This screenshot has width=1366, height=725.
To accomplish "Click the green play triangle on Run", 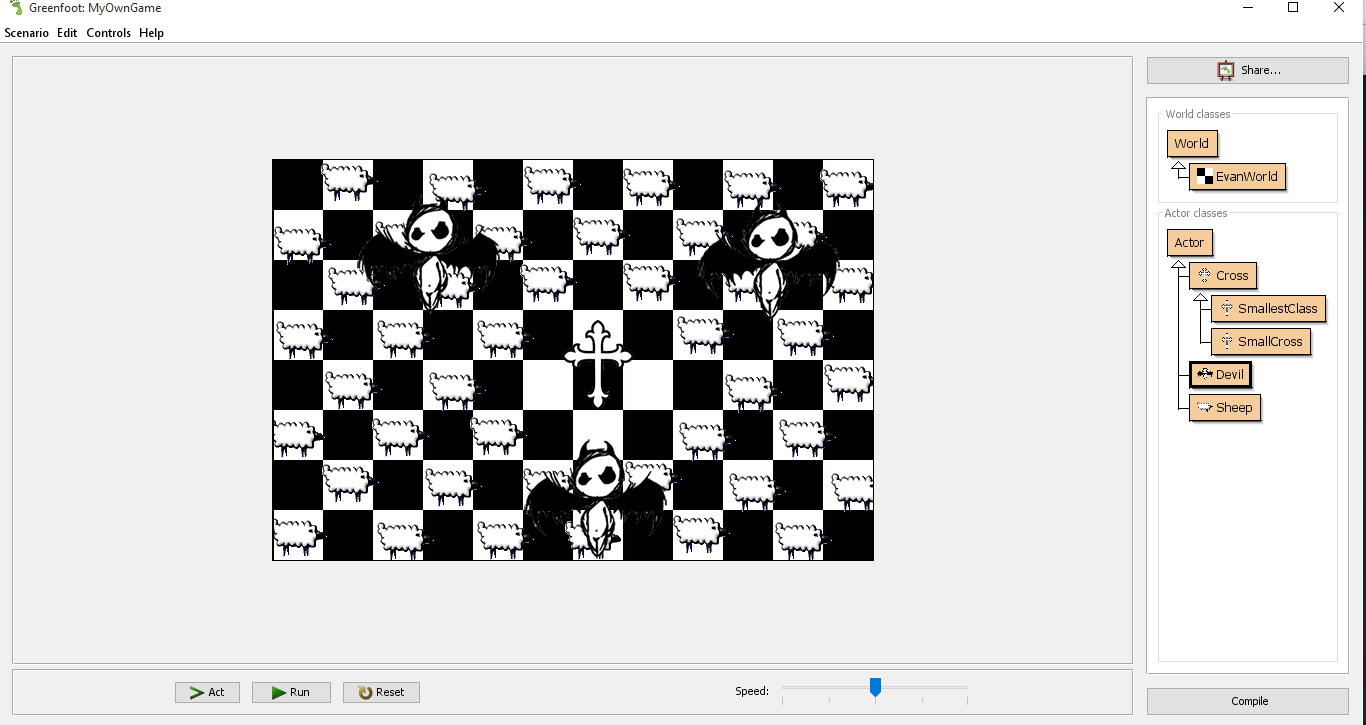I will coord(279,692).
